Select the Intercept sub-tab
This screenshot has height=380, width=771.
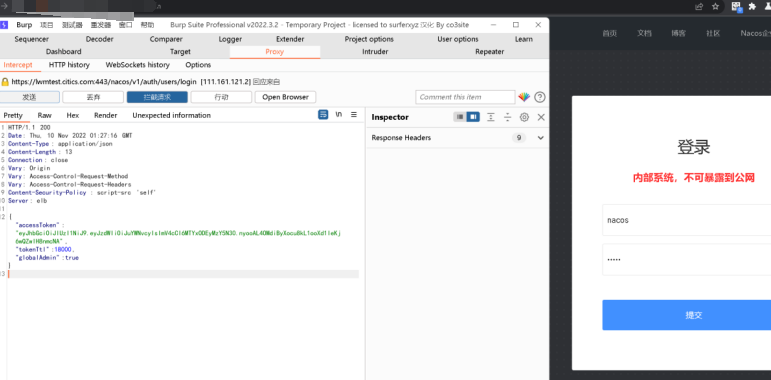click(18, 65)
